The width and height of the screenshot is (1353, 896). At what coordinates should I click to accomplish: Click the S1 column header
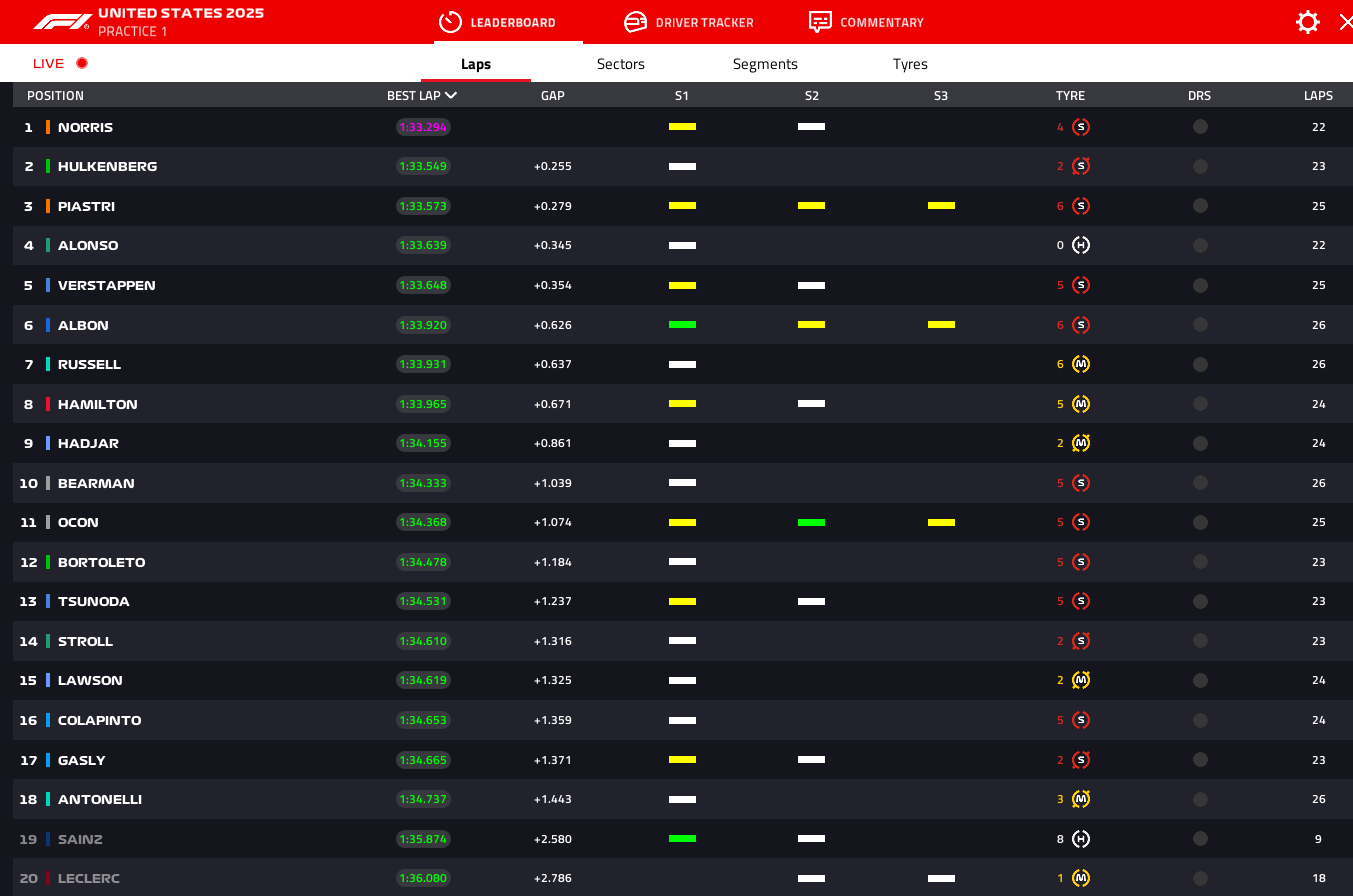pyautogui.click(x=682, y=96)
